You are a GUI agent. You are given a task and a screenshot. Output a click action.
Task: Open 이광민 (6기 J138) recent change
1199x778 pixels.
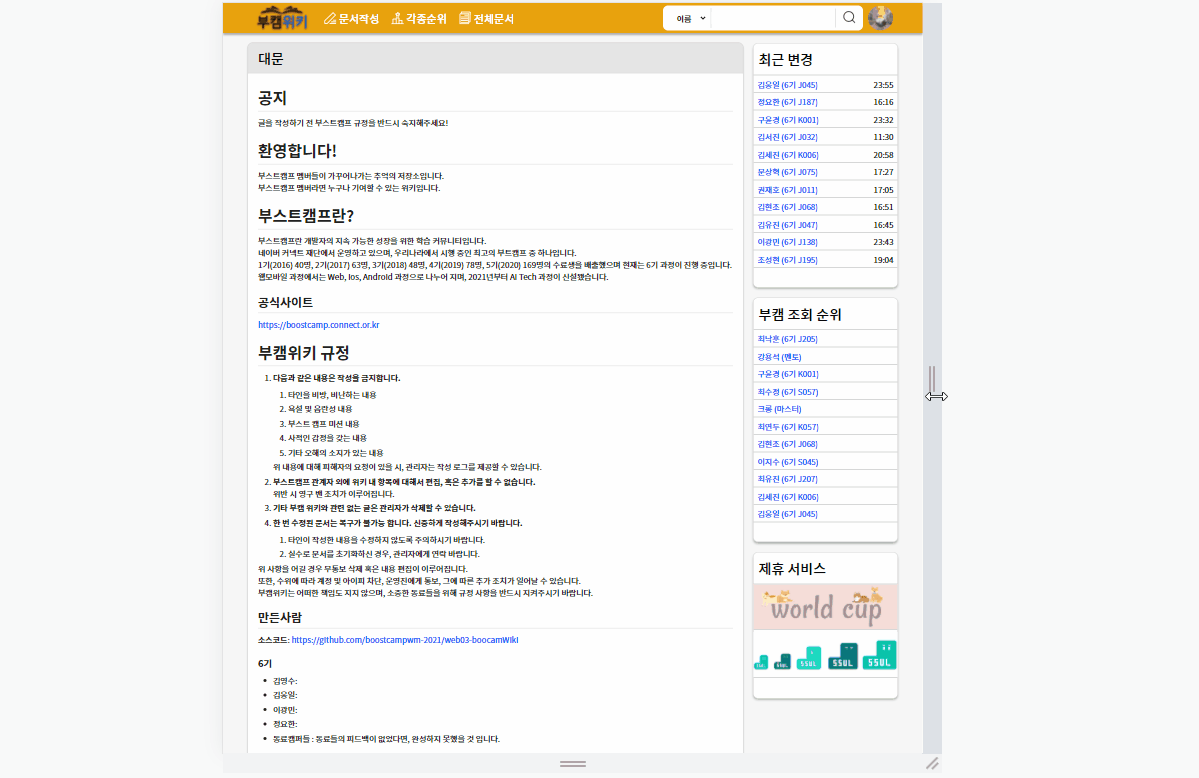pos(787,242)
